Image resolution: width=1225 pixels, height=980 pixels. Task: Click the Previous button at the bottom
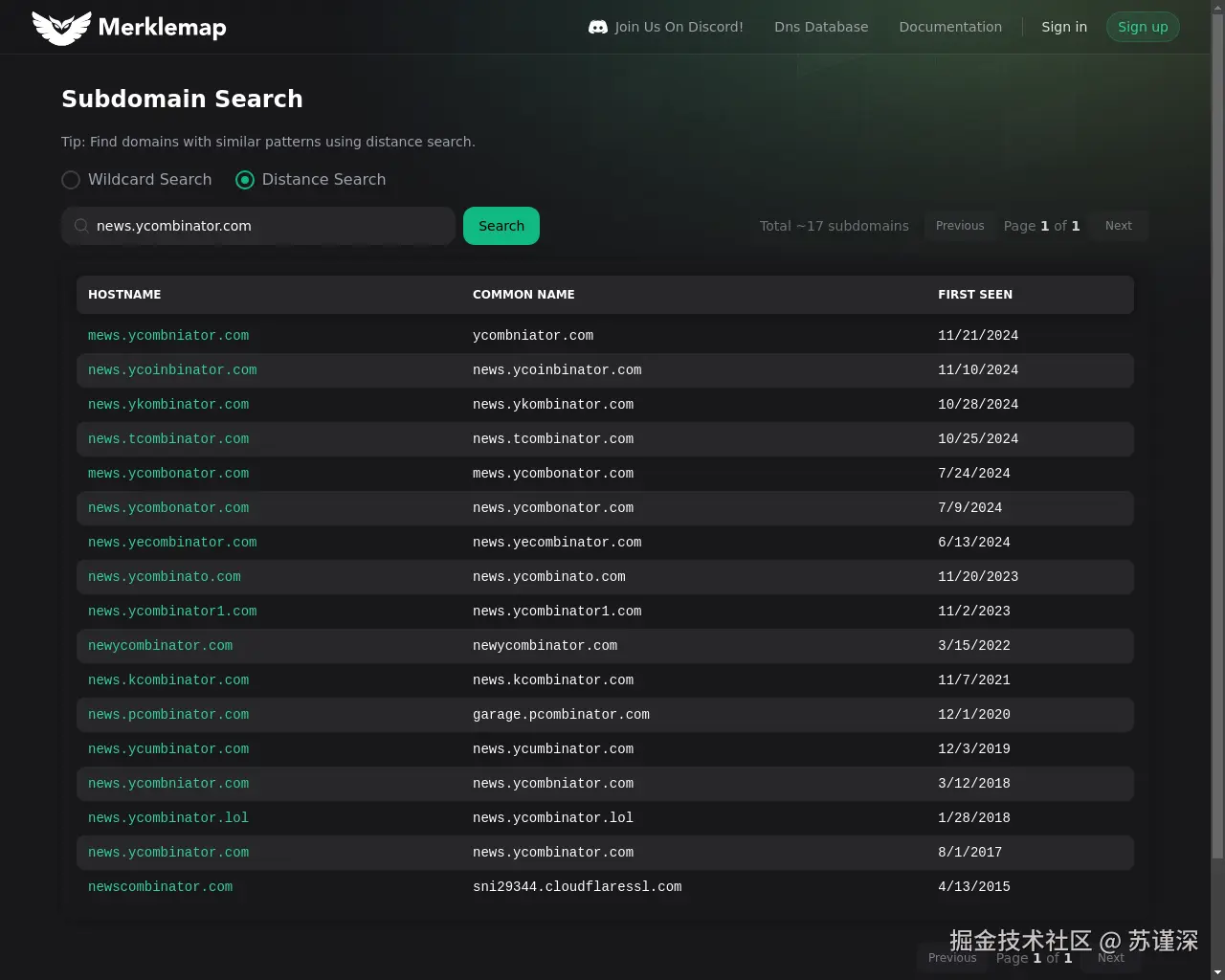coord(951,957)
